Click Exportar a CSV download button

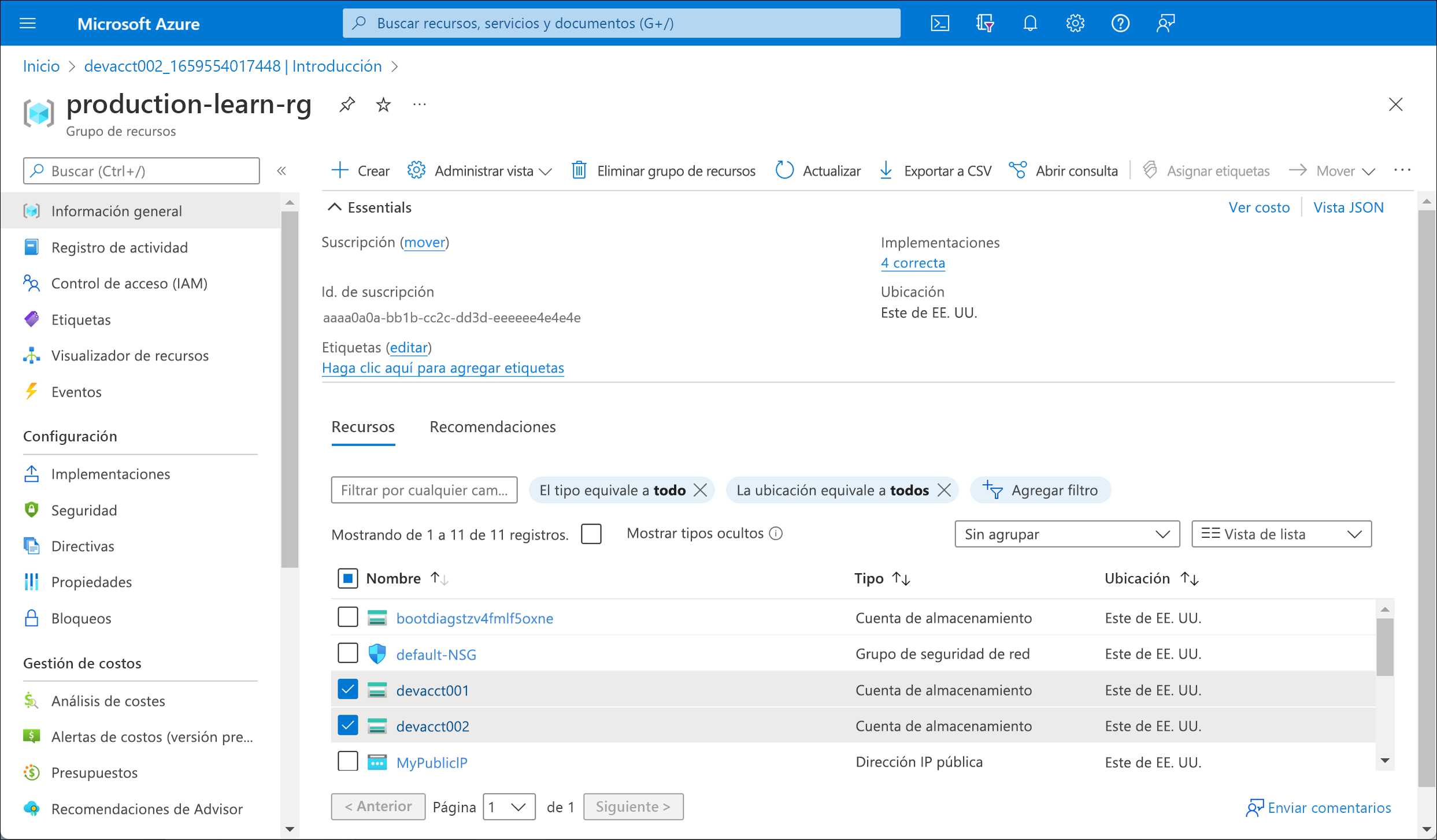(x=935, y=171)
